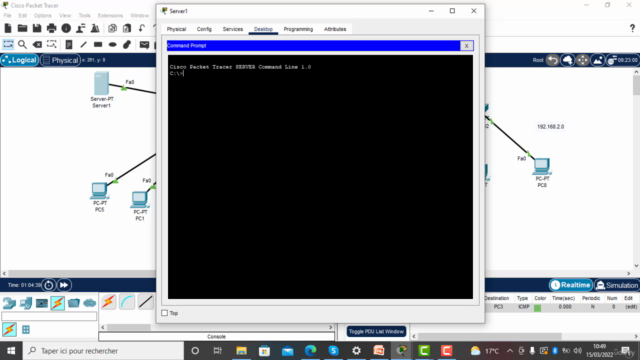Open Windows Start button
This screenshot has width=640, height=360.
pos(11,351)
